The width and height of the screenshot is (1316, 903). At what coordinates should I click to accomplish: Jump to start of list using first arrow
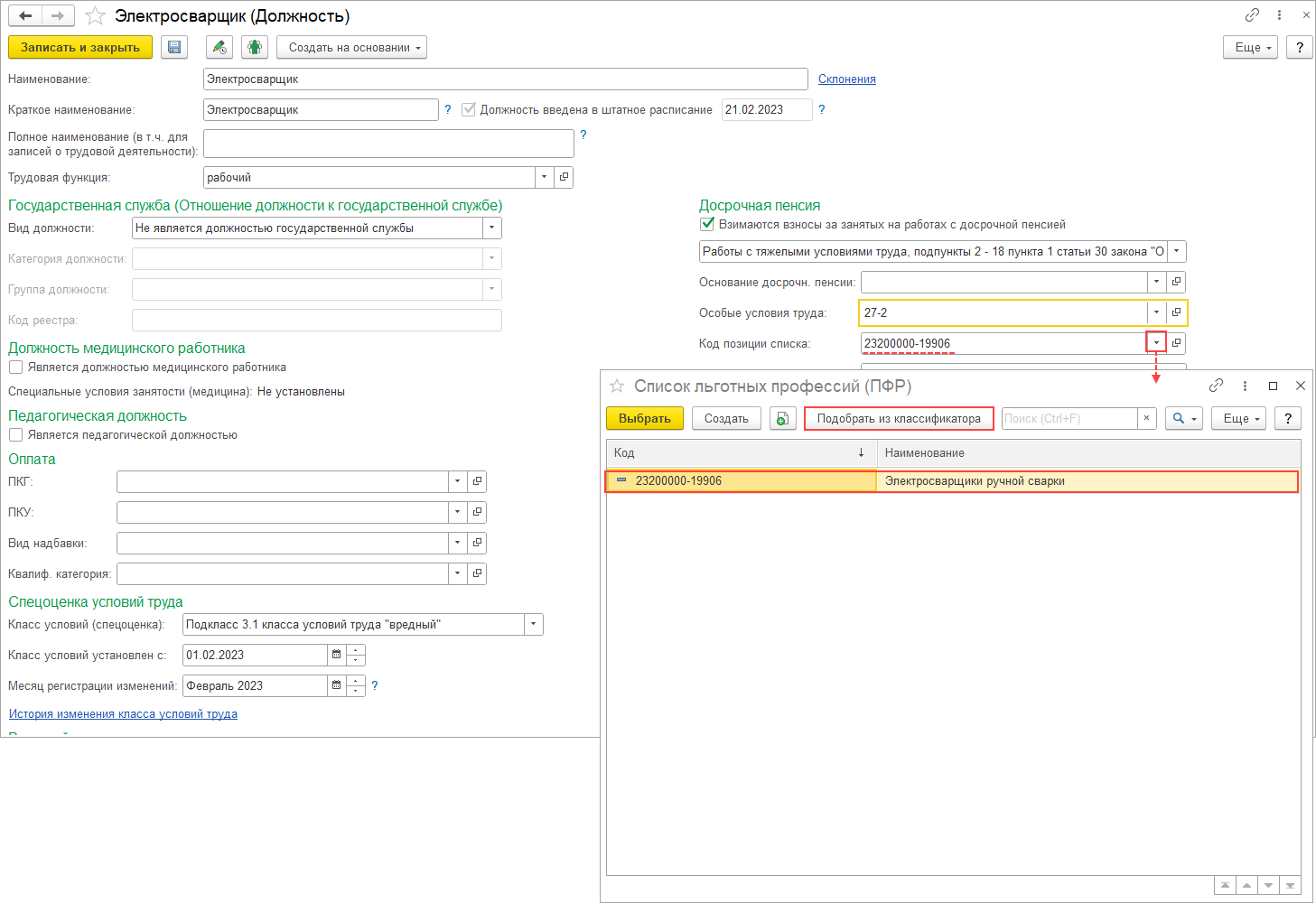[1225, 886]
